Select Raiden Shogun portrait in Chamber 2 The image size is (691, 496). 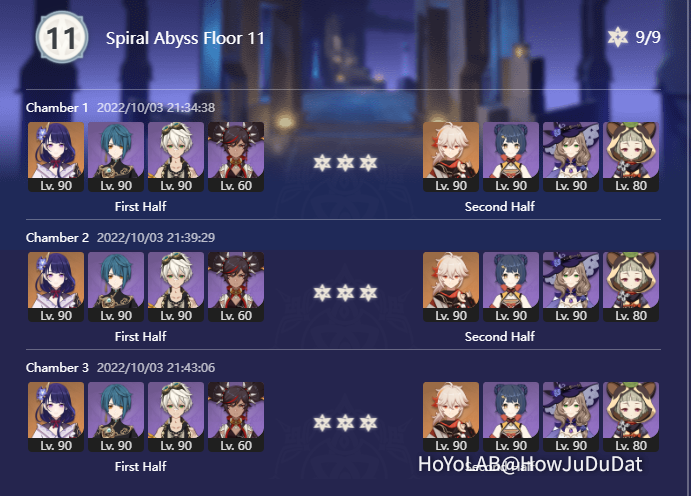pyautogui.click(x=56, y=287)
